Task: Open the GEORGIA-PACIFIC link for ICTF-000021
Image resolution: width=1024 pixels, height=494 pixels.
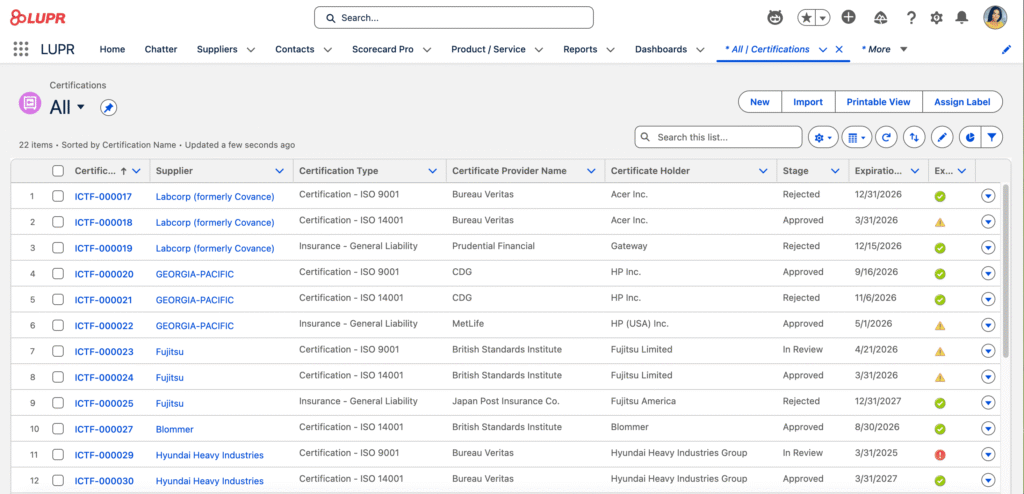Action: 194,300
